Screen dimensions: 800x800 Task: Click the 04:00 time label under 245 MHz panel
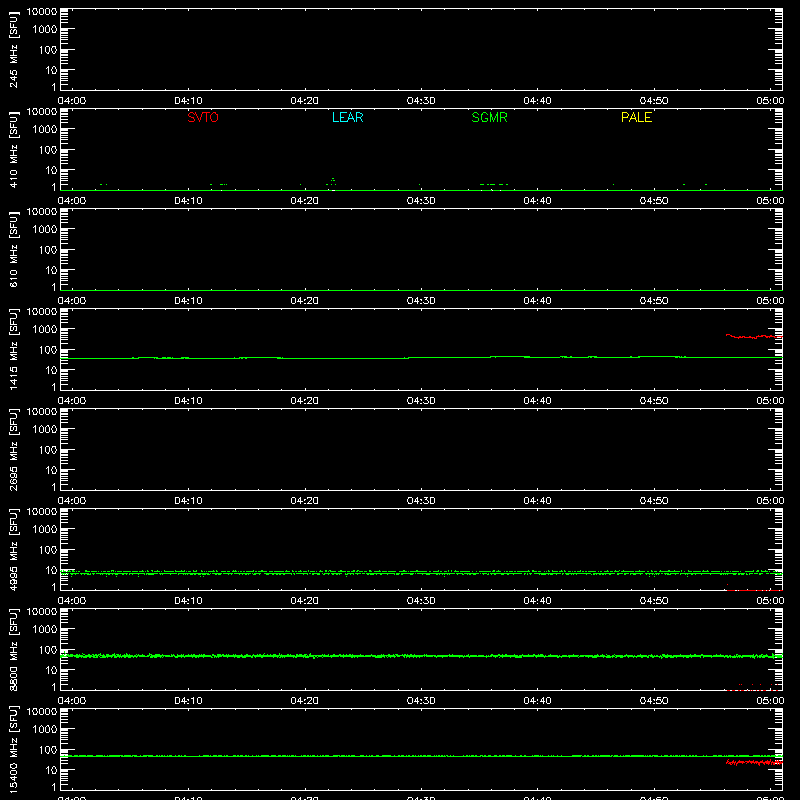72,101
